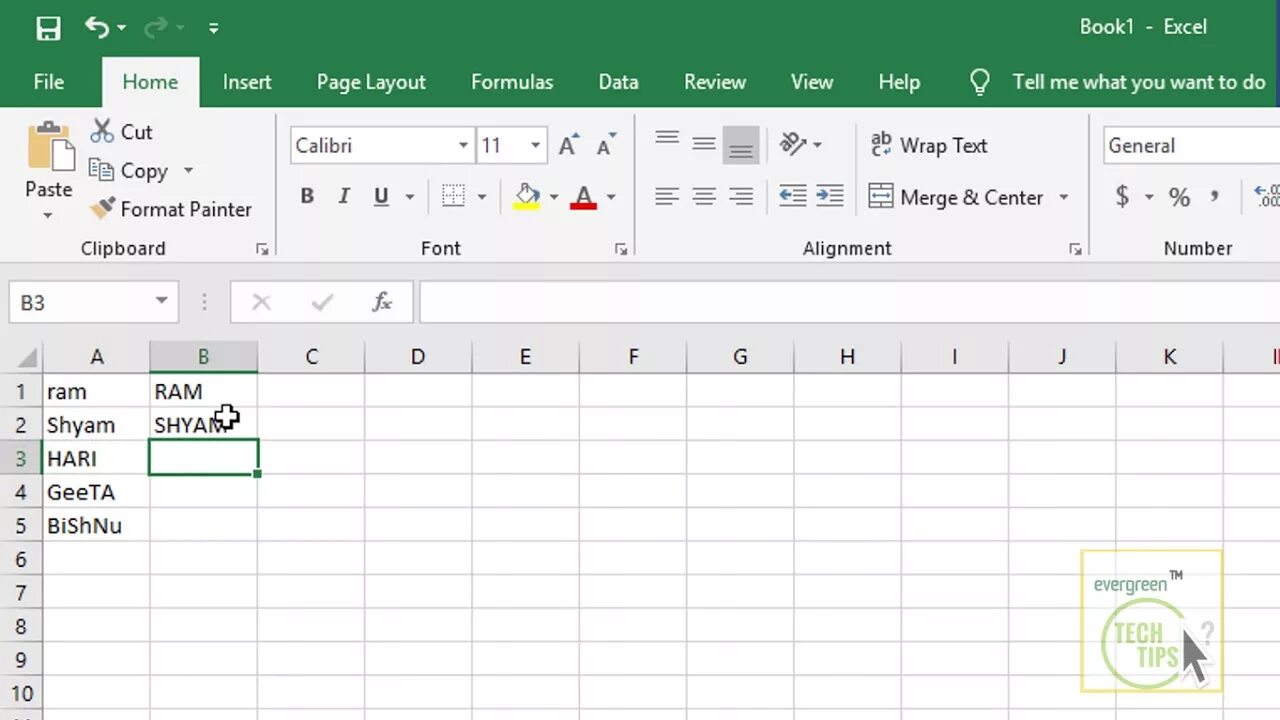
Task: Select cell containing GeeTA
Action: [x=96, y=492]
